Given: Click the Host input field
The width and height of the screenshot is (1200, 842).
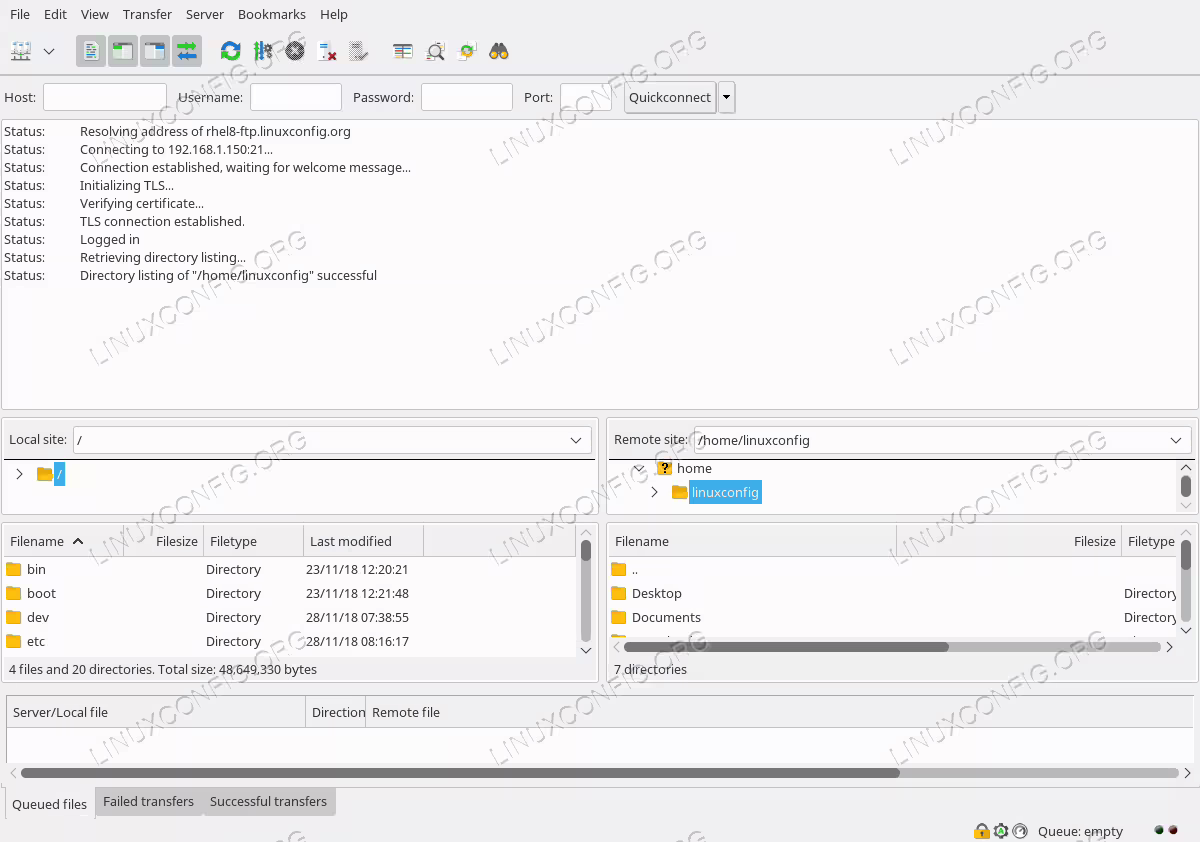Looking at the screenshot, I should coord(105,97).
